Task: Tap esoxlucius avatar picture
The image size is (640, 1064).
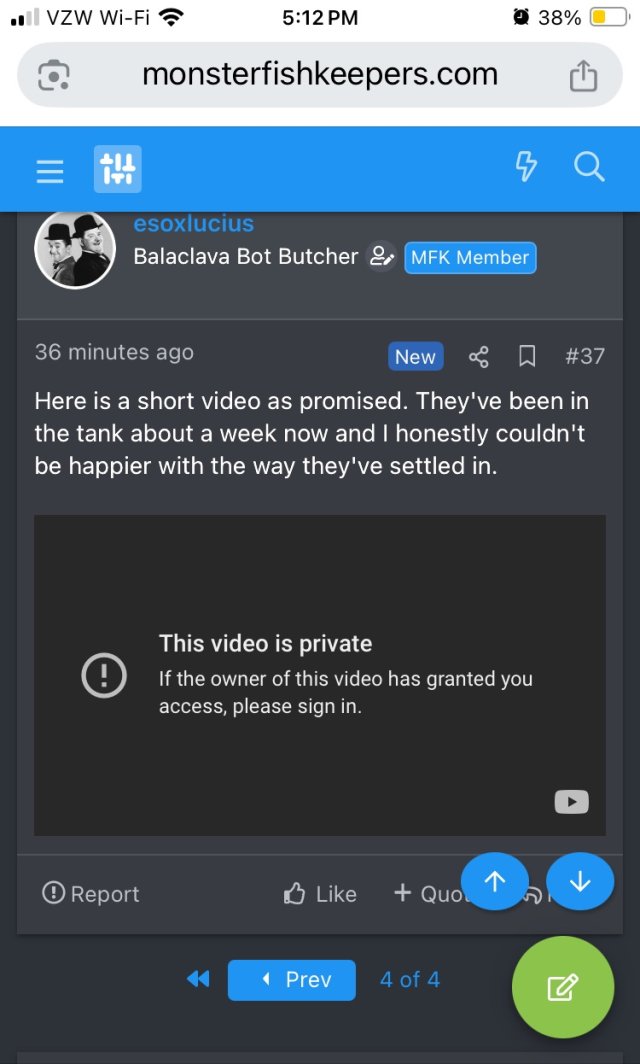Action: coord(75,250)
